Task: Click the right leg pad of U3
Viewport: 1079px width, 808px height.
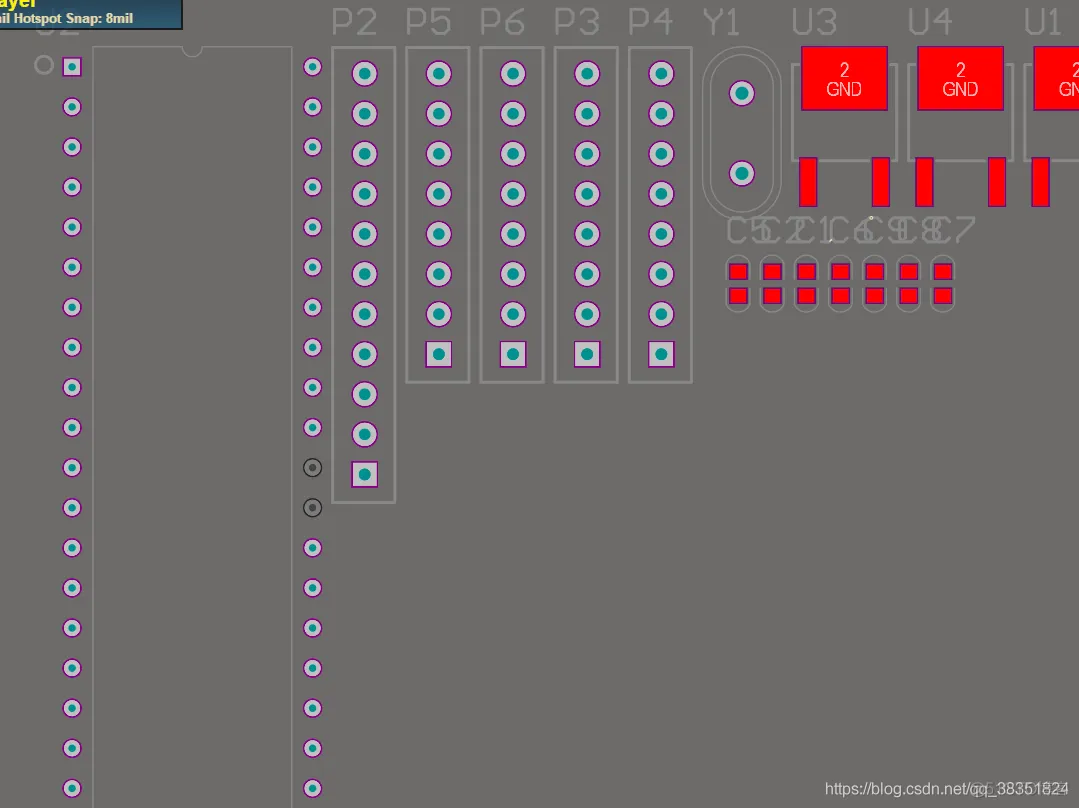Action: point(881,182)
